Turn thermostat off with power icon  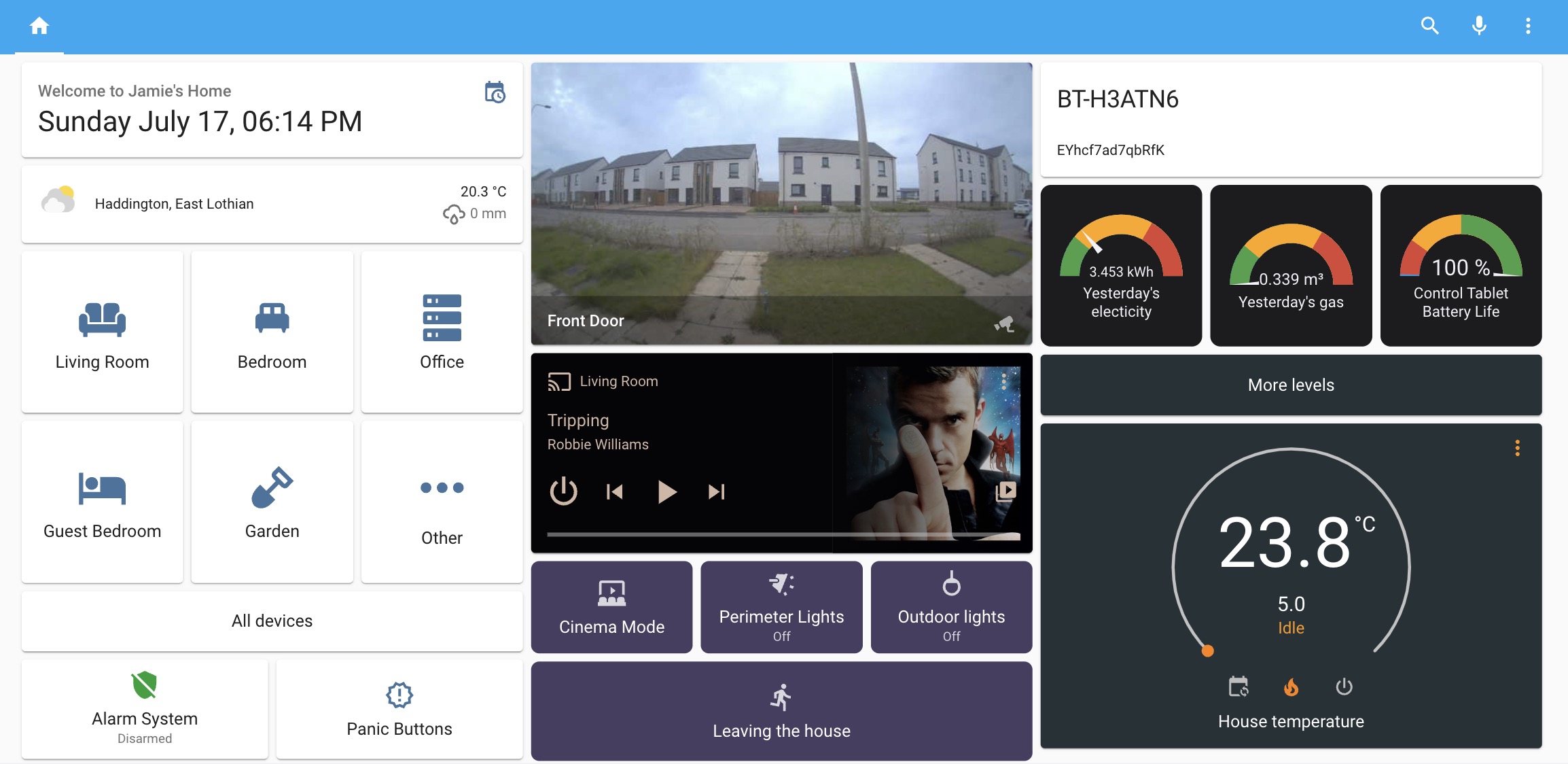tap(1344, 687)
